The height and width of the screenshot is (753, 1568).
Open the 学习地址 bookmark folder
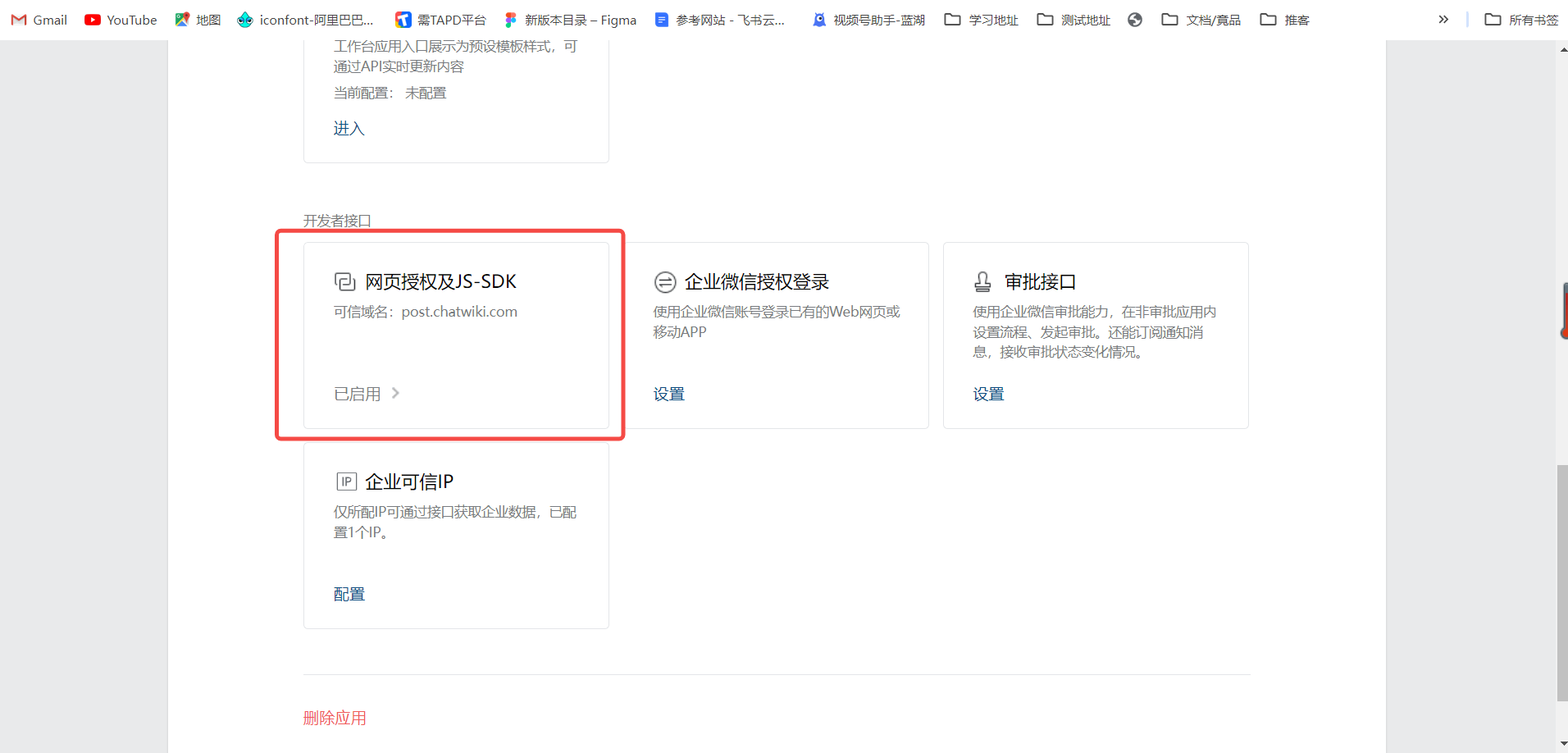click(x=981, y=20)
